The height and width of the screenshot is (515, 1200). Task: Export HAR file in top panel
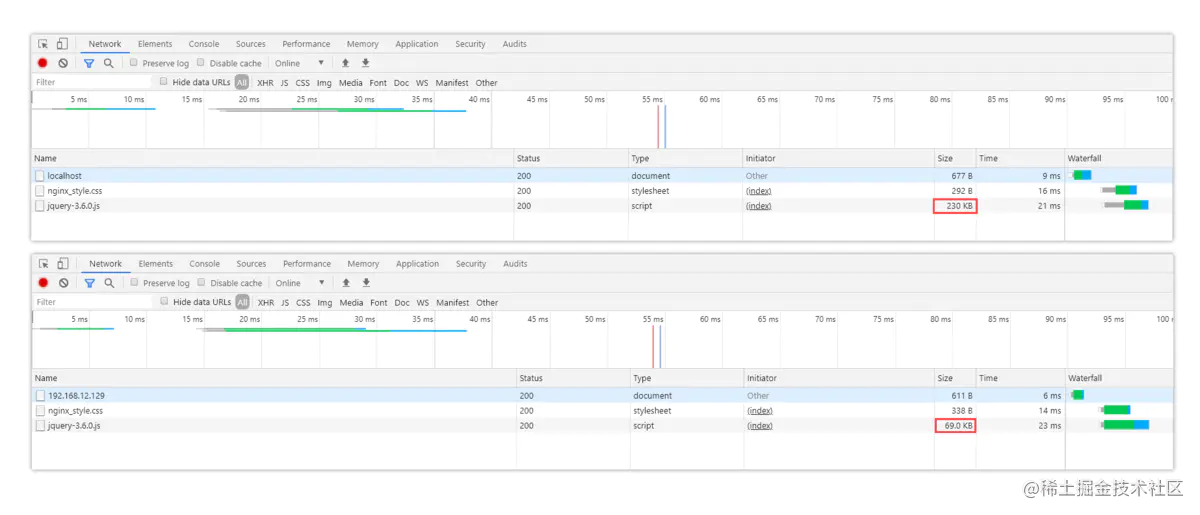pos(365,63)
